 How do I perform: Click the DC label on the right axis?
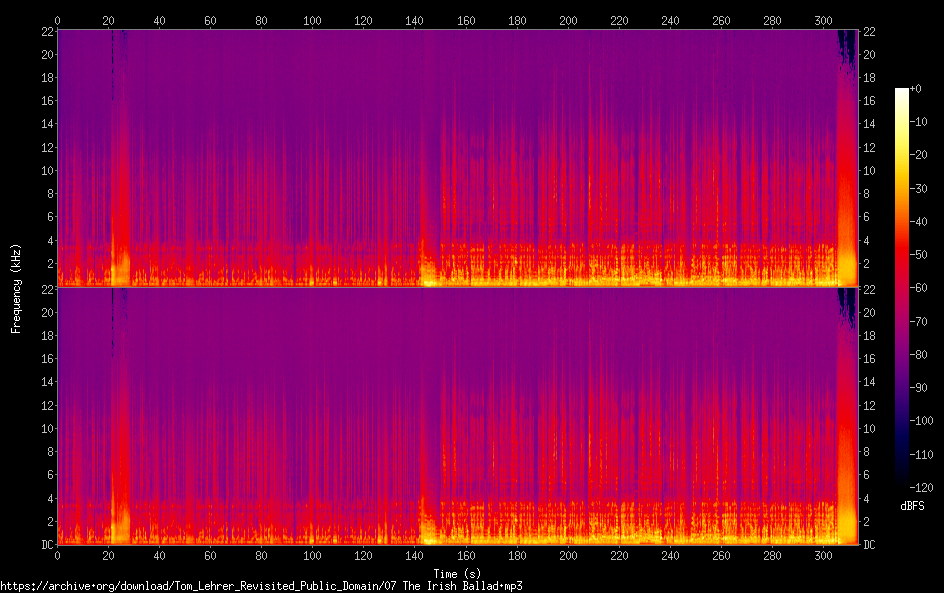[x=869, y=544]
